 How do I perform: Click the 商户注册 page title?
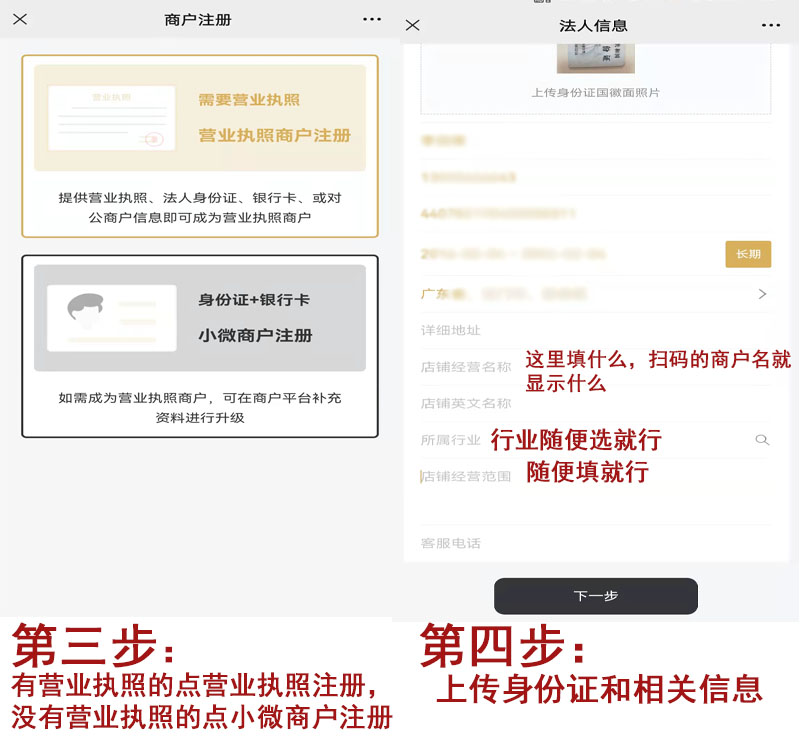tap(198, 20)
